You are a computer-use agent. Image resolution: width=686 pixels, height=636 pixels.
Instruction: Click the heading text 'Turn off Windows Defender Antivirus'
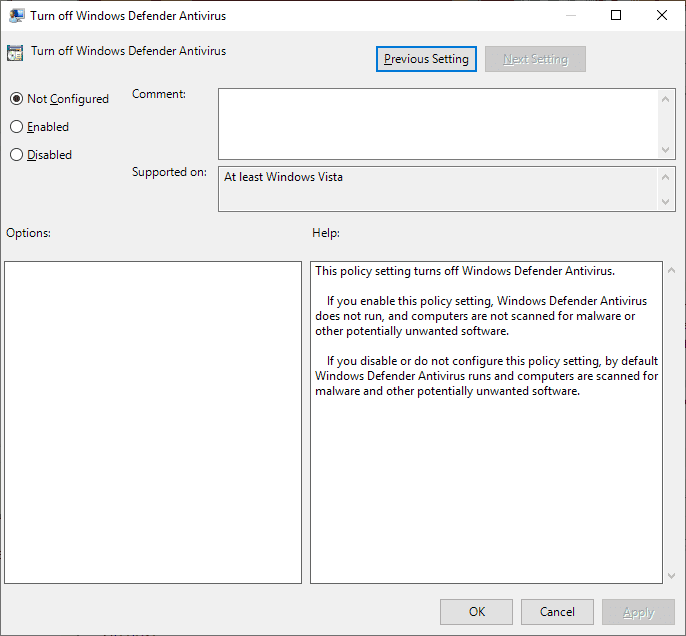pyautogui.click(x=129, y=51)
